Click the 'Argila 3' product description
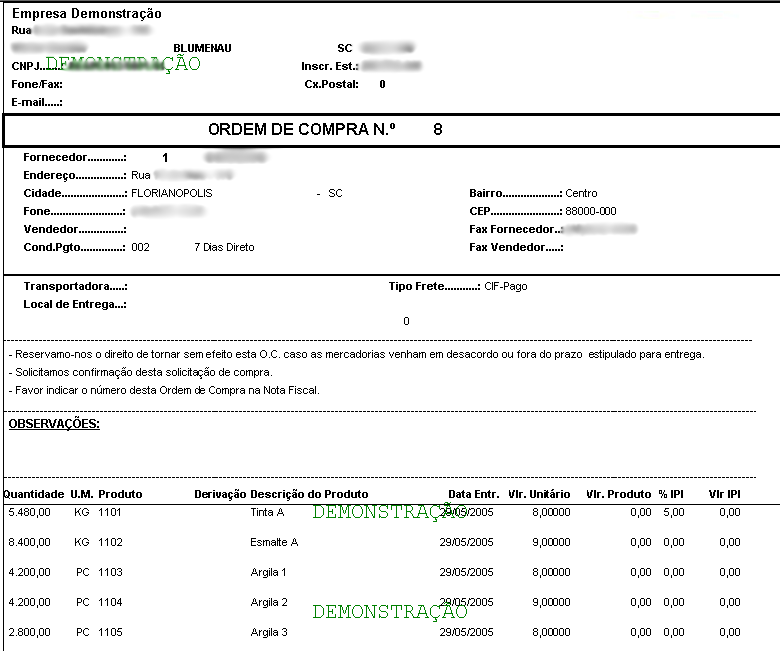This screenshot has height=651, width=780. [269, 632]
